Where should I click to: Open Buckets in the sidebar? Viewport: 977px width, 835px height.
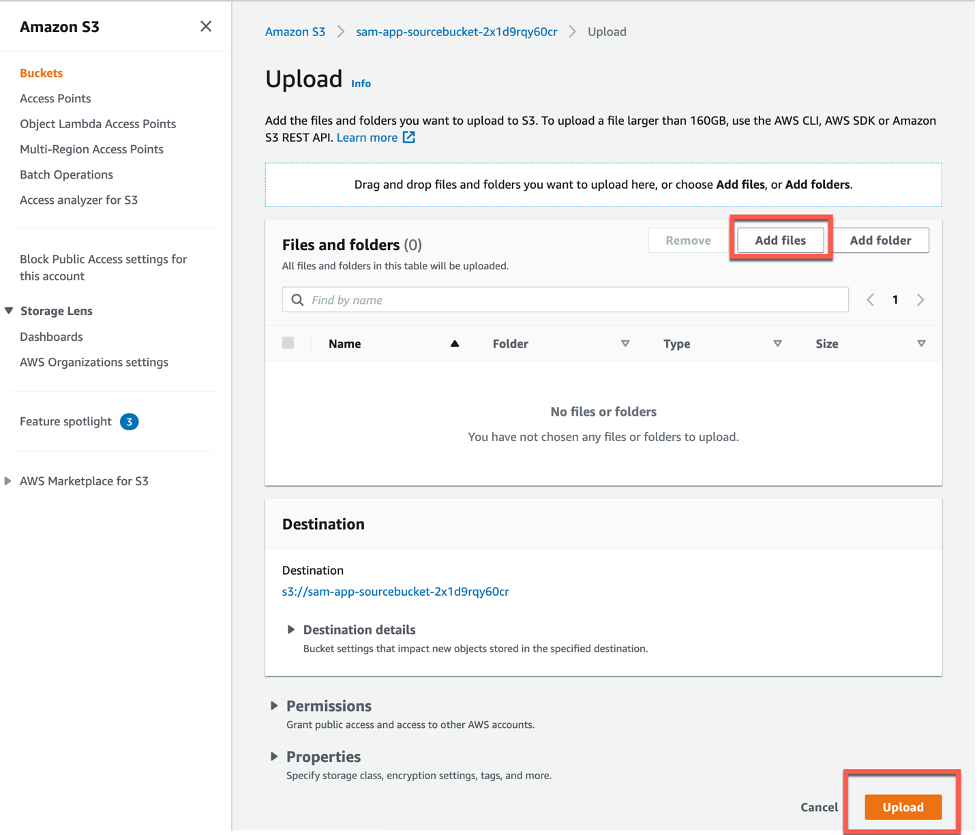pyautogui.click(x=41, y=73)
